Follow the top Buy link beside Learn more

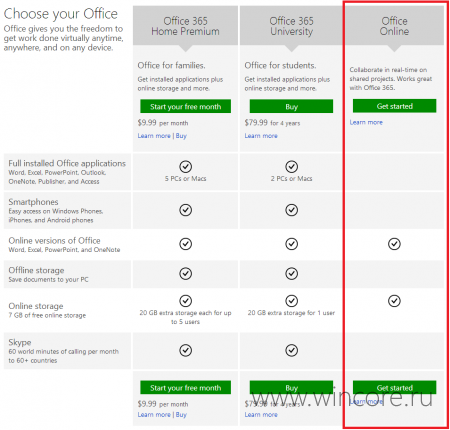pyautogui.click(x=181, y=136)
